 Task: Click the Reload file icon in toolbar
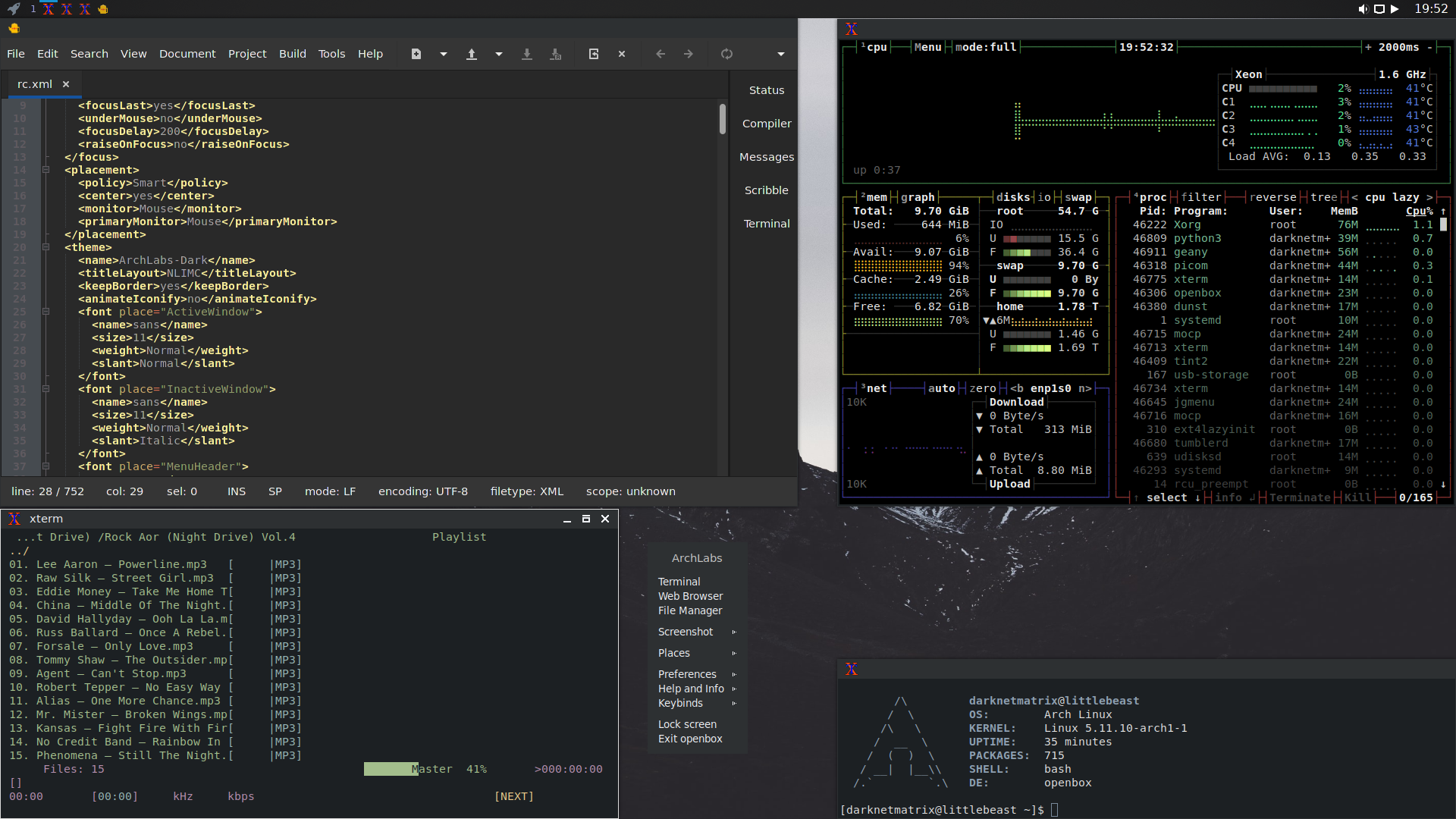click(594, 54)
